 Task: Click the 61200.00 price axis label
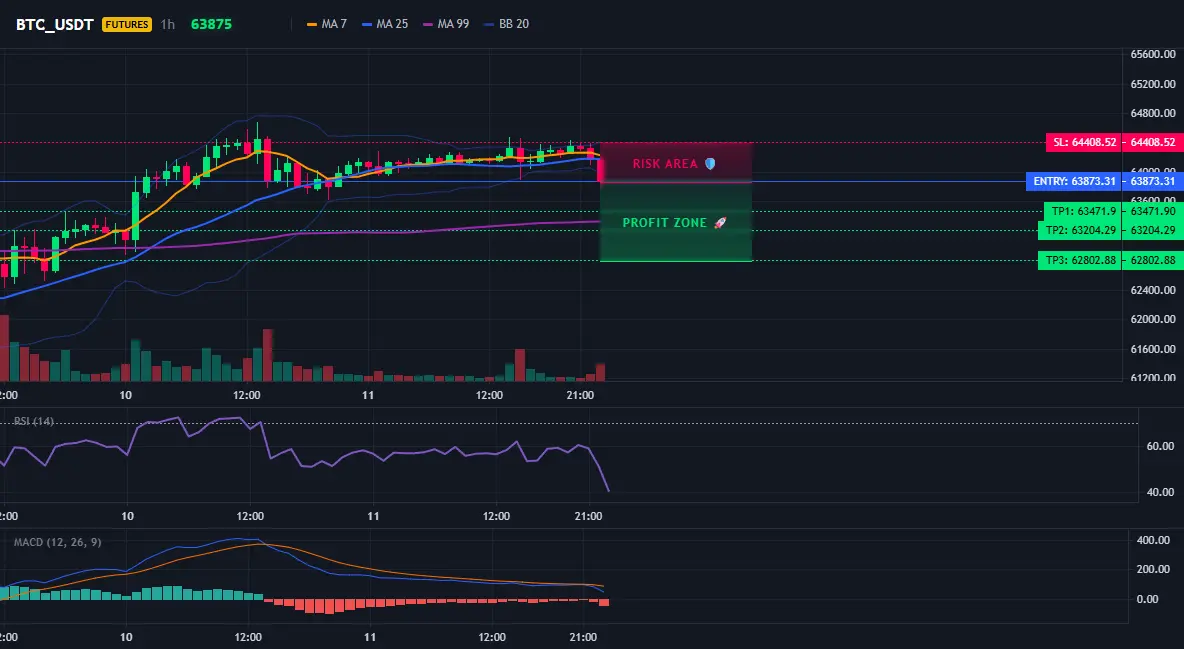pos(1153,378)
